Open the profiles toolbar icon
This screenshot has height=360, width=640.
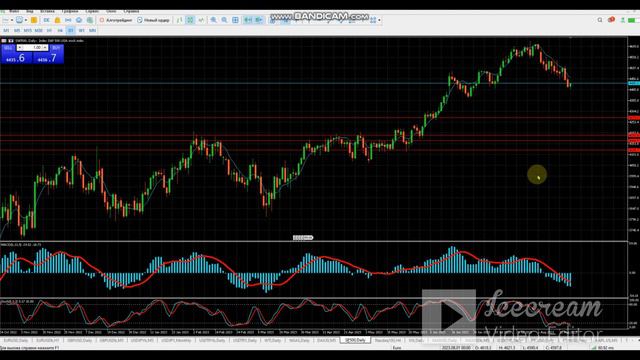click(x=19, y=20)
